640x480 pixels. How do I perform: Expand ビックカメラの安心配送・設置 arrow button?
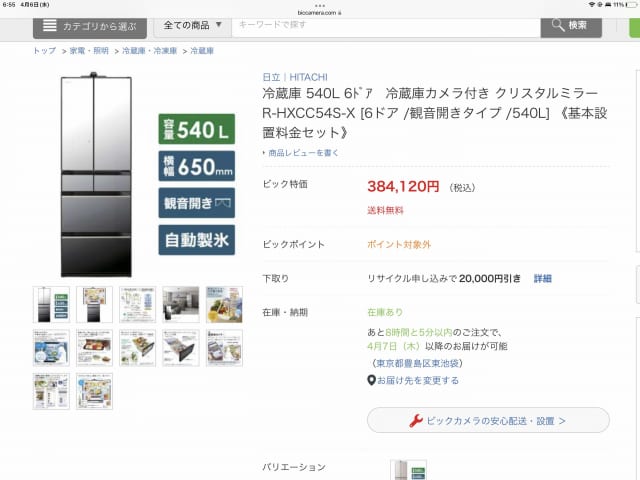[488, 420]
